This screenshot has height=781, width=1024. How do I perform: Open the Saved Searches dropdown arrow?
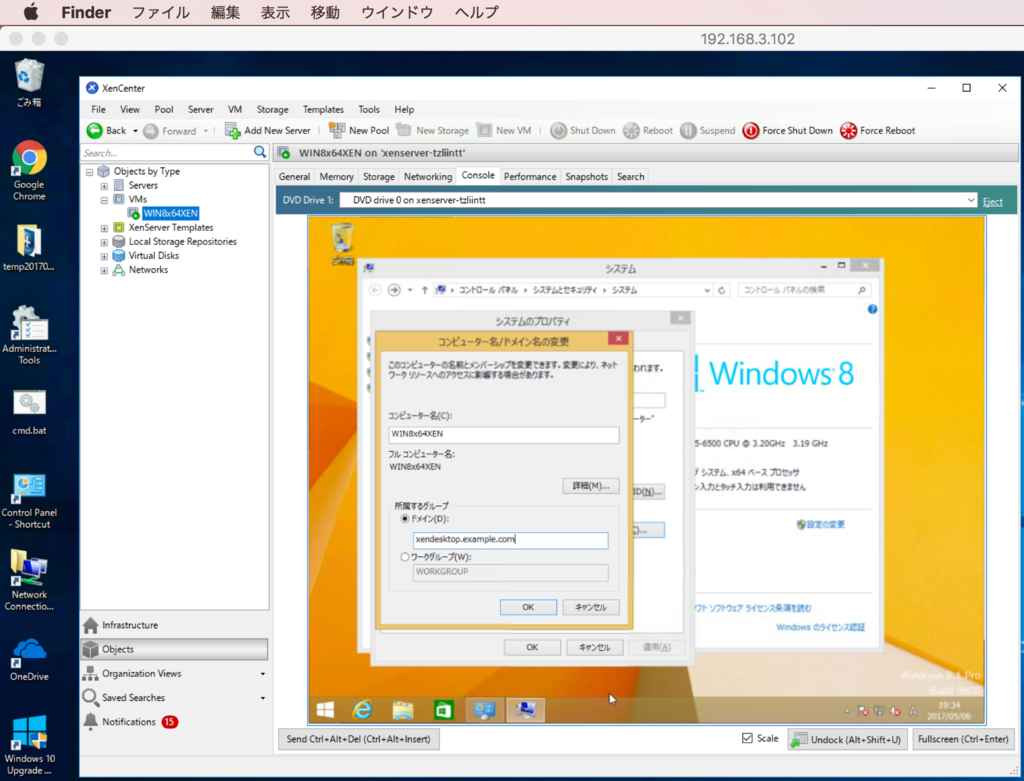pos(263,698)
